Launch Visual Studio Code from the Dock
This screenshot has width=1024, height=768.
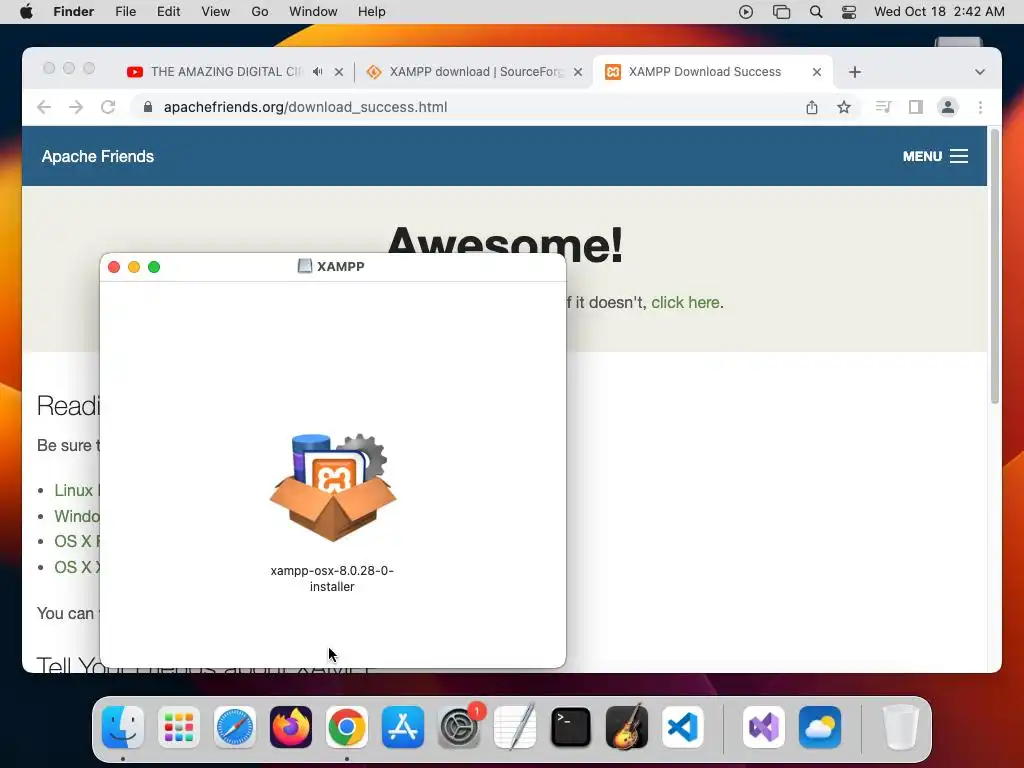(x=682, y=727)
